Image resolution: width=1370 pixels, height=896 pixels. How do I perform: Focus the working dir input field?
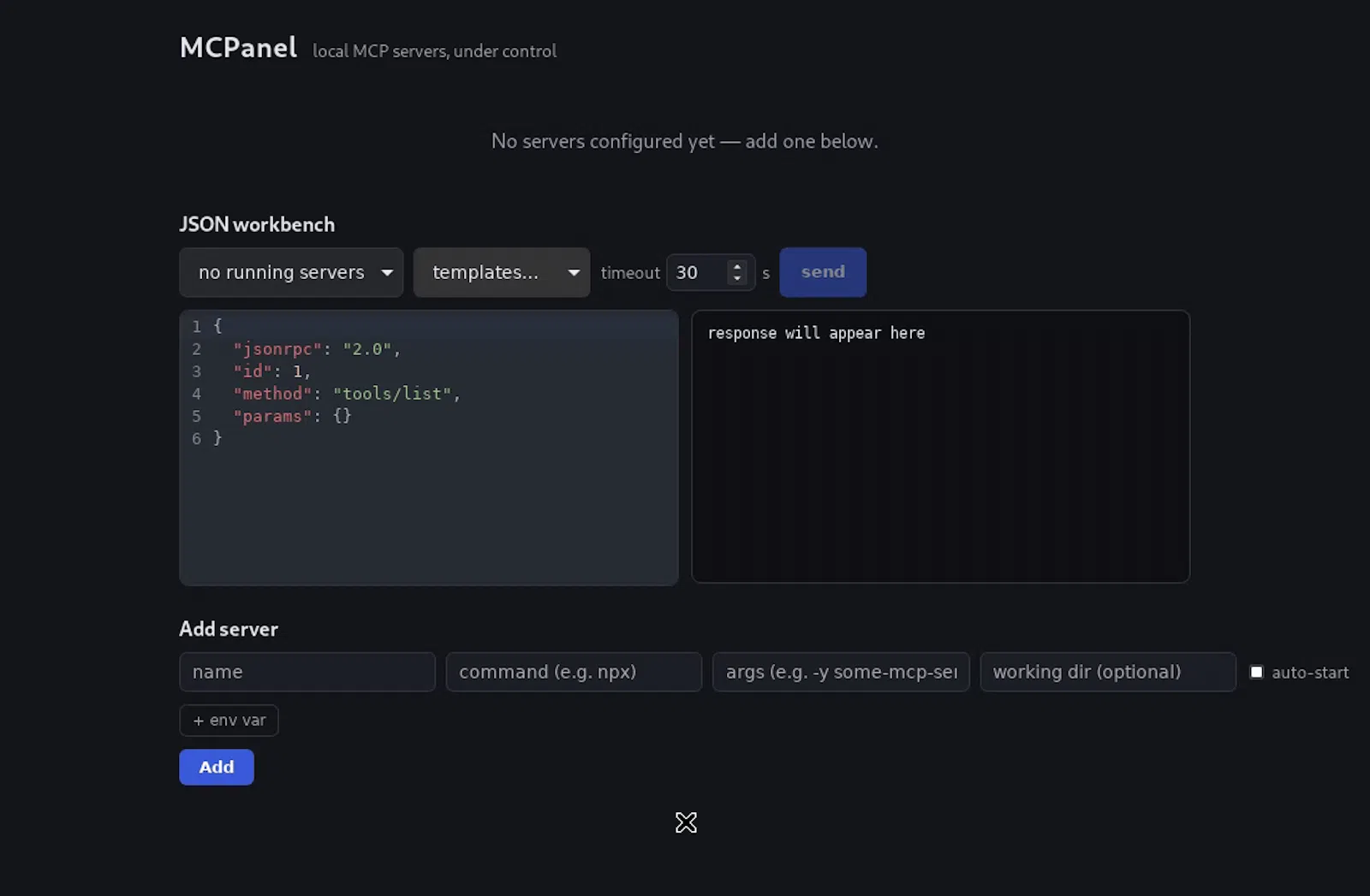click(1108, 672)
